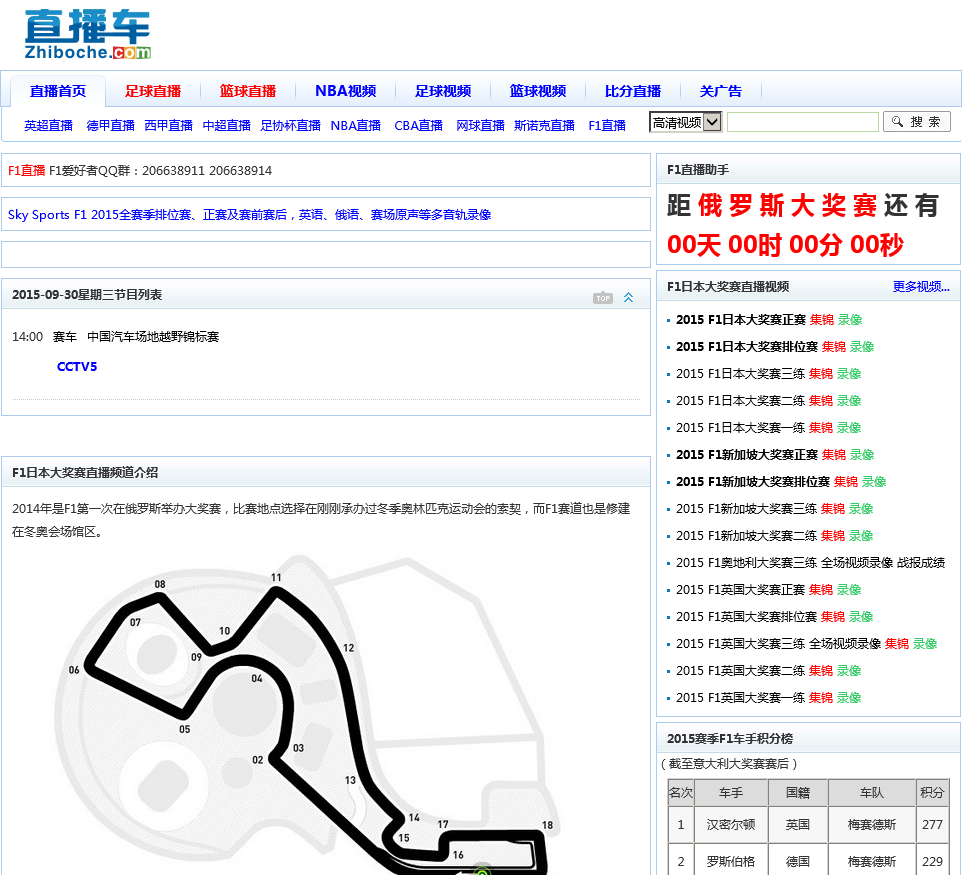Open the Sky Sports F1 2015全赛季 recordings link

click(250, 215)
